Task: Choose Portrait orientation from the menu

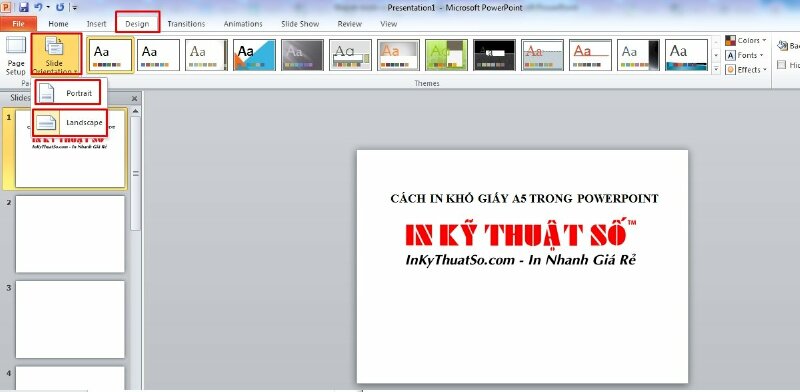Action: click(x=68, y=93)
